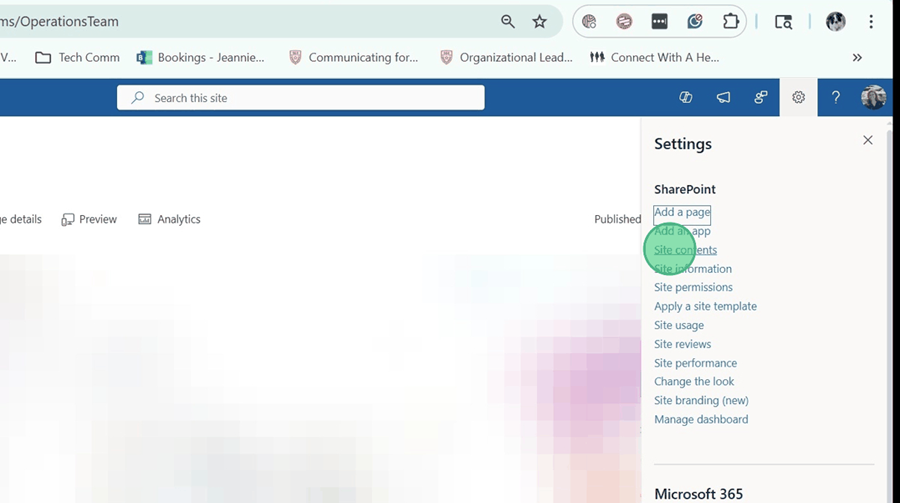Image resolution: width=900 pixels, height=503 pixels.
Task: Click the Search this site field
Action: tap(300, 98)
